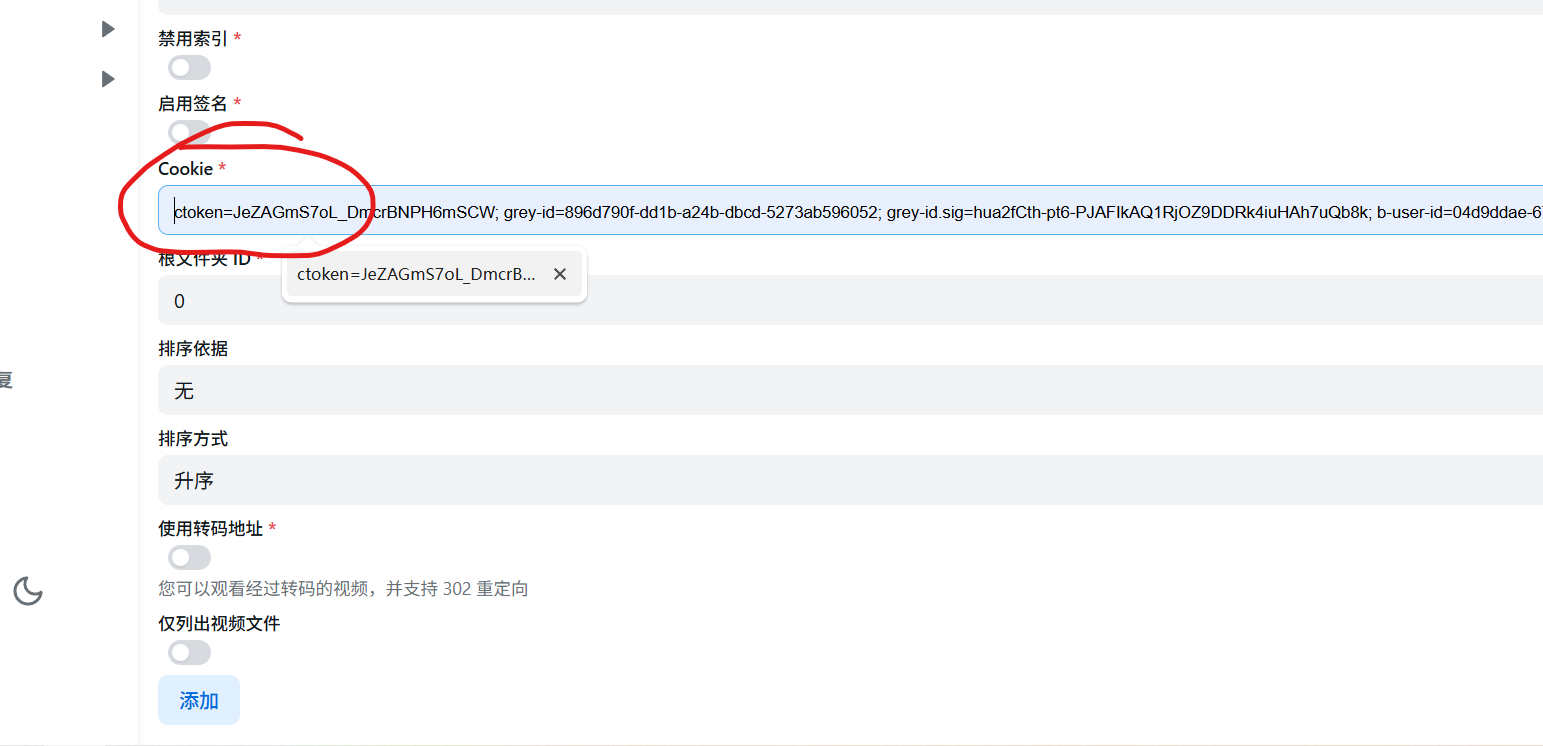The height and width of the screenshot is (746, 1543).
Task: Click the 添加 button
Action: (199, 700)
